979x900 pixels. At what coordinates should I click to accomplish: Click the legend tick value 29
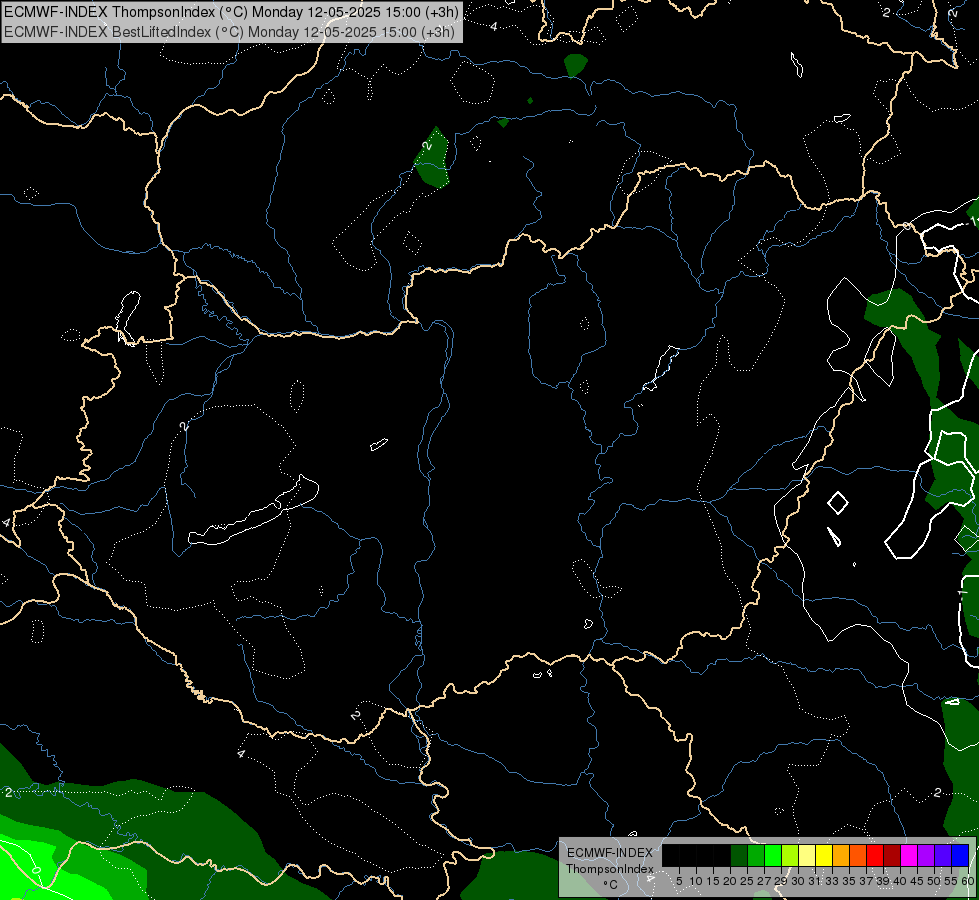click(781, 881)
